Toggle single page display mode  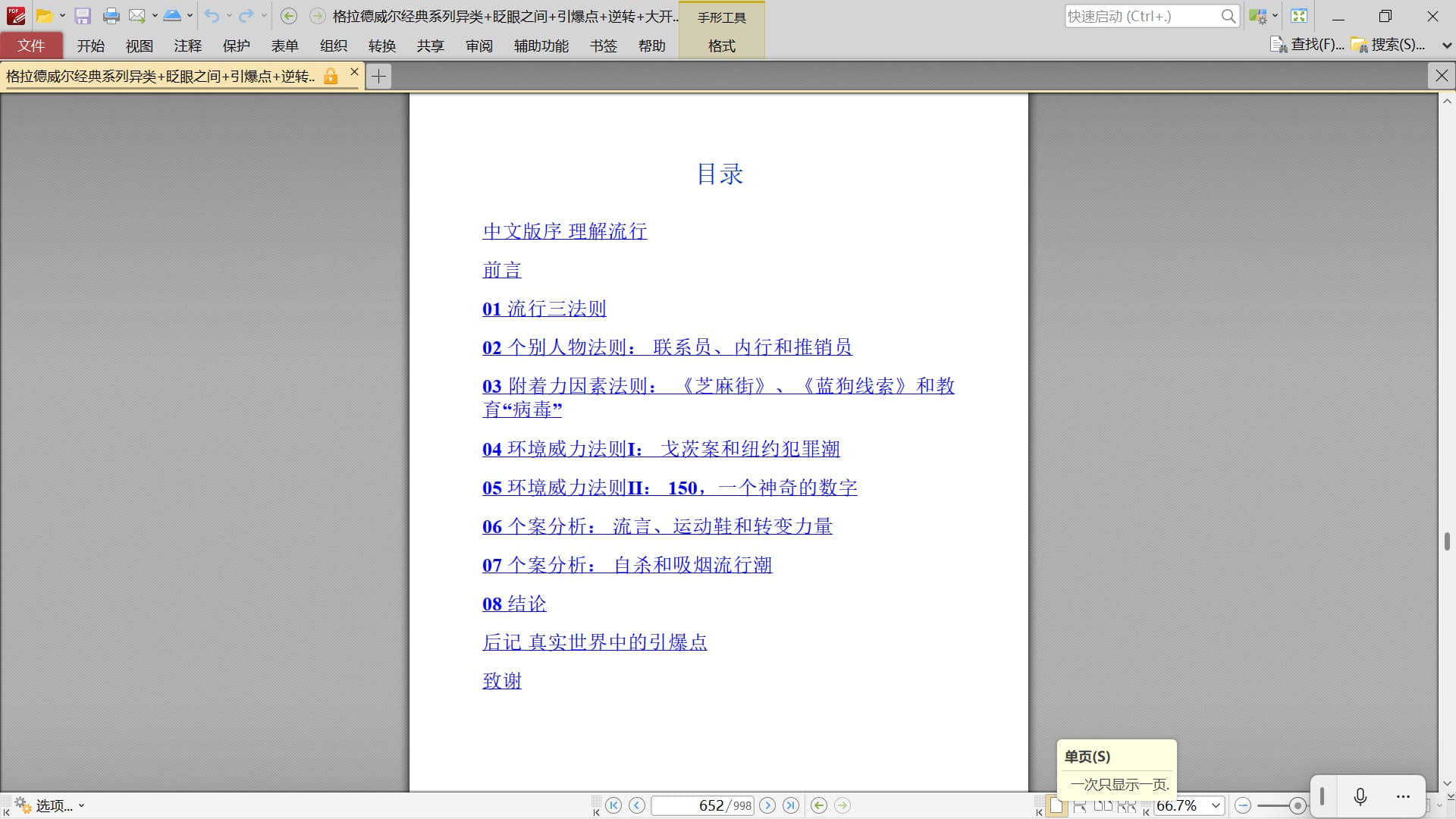(x=1056, y=806)
